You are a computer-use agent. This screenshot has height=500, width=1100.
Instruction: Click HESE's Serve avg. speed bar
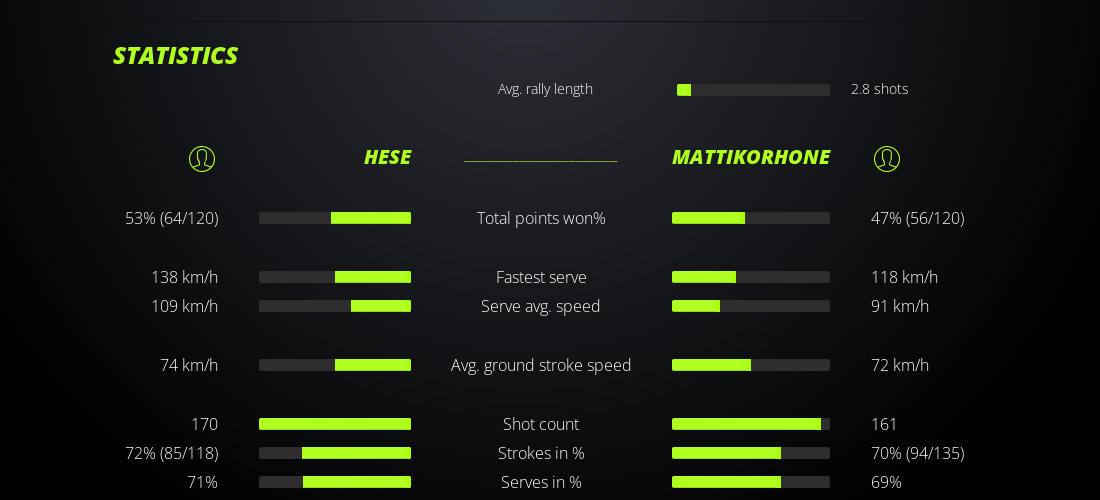335,306
